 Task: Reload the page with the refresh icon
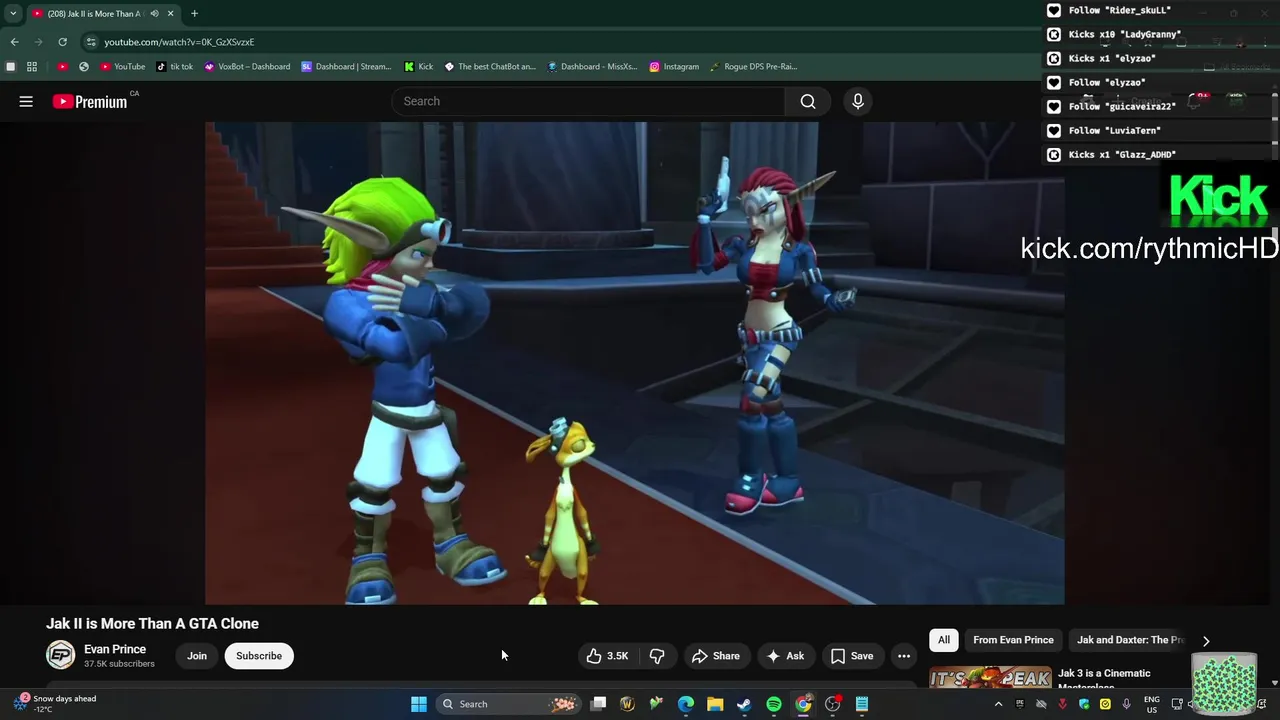62,42
